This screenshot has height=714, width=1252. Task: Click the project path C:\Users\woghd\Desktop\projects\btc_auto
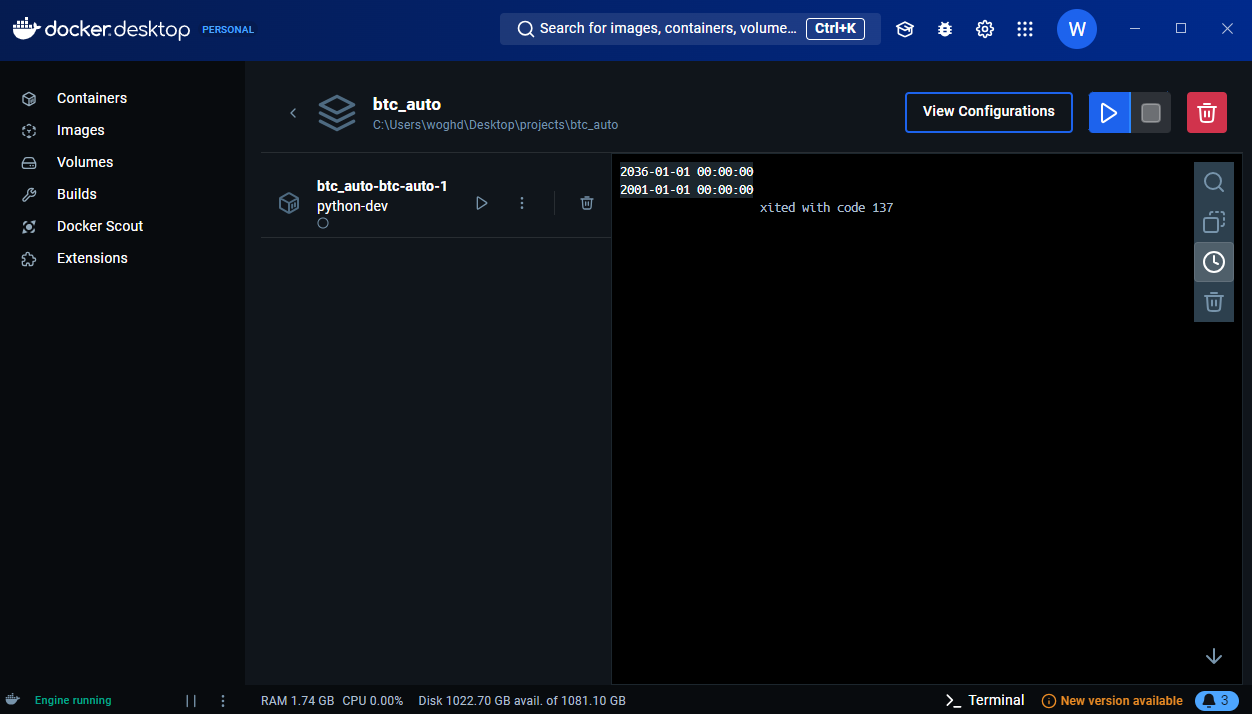coord(495,125)
